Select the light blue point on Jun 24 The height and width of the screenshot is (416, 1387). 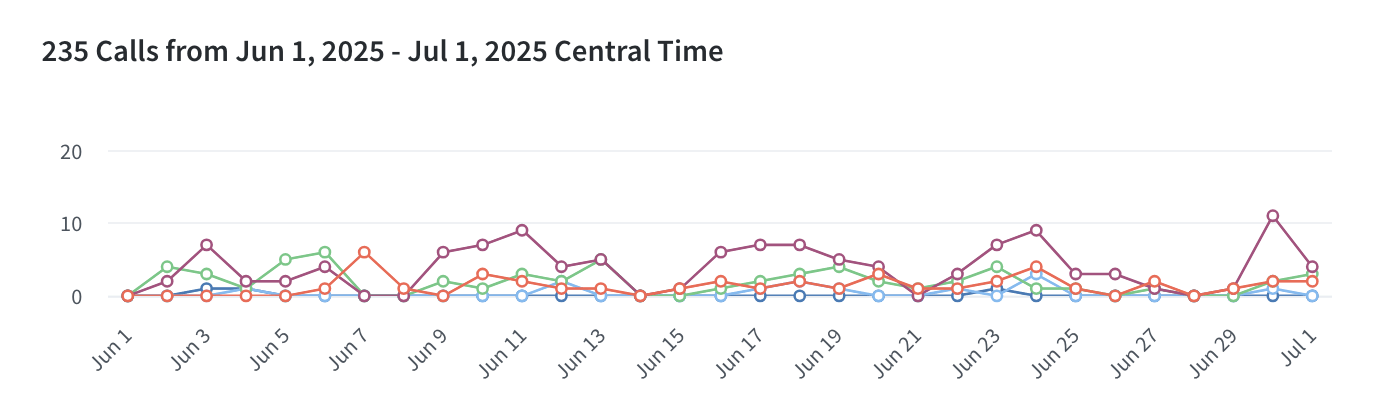click(1036, 274)
